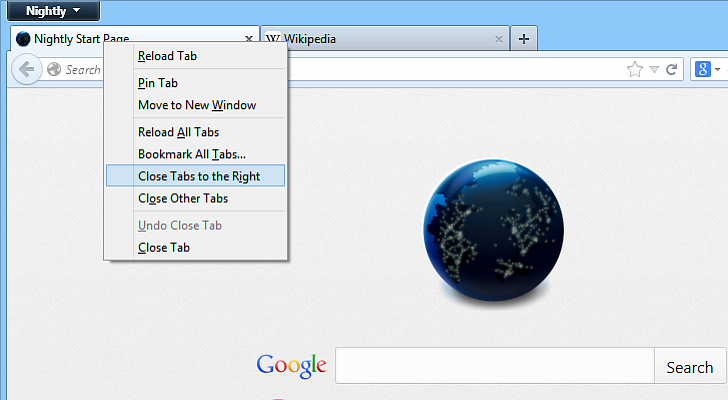Screen dimensions: 728x400
Task: Switch to the Wikipedia tab
Action: 385,39
